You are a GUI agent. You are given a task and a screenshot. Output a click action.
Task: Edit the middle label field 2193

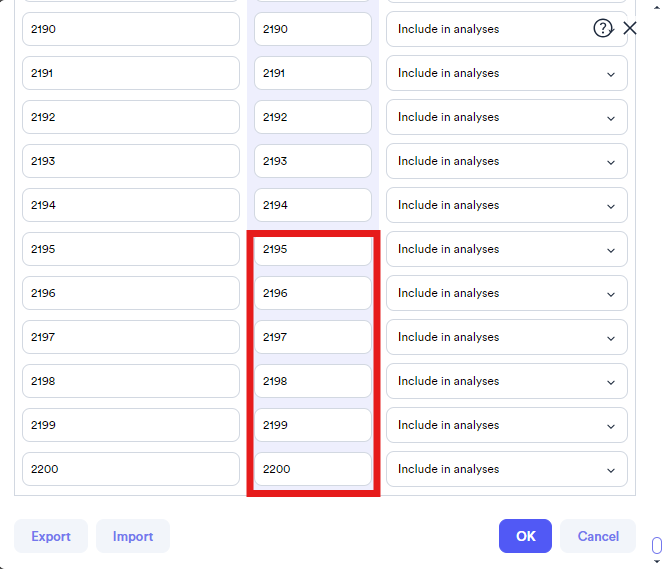313,161
